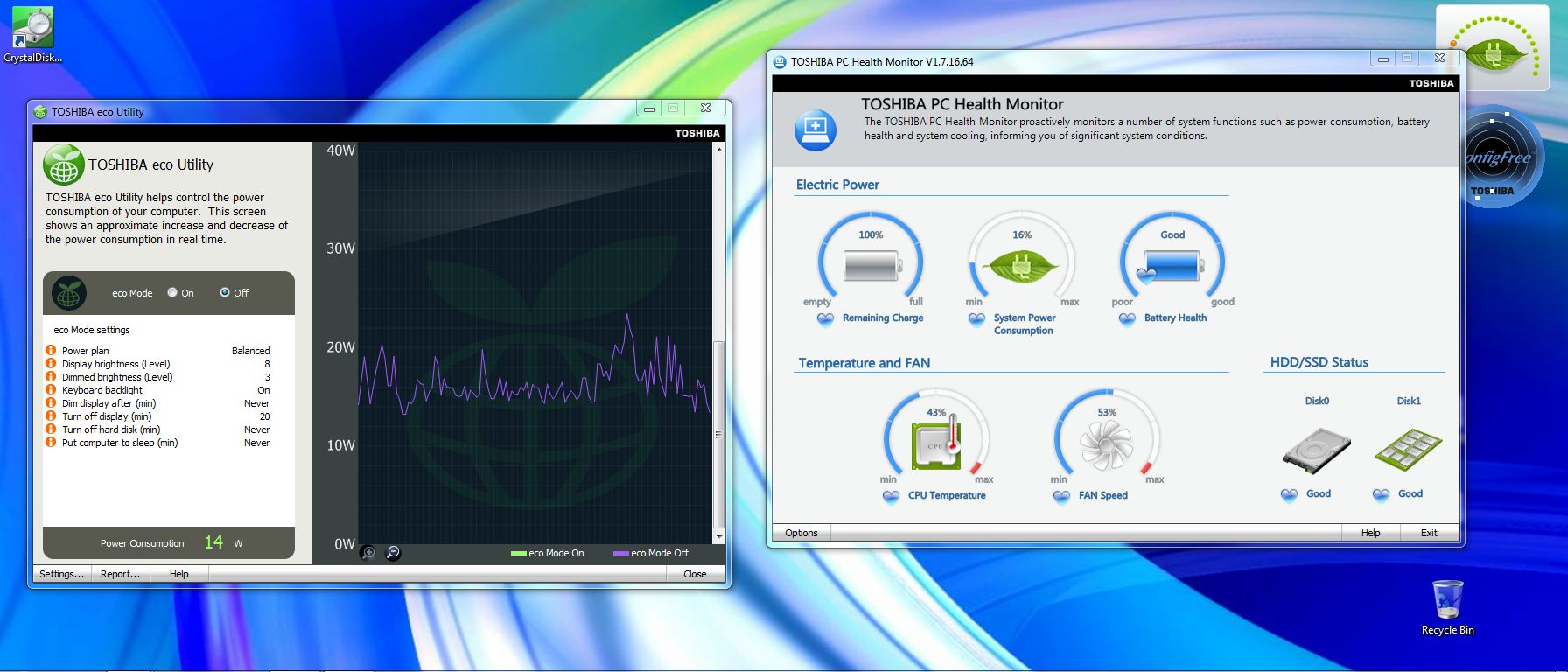Screen dimensions: 1568x672
Task: Zoom out on the power graph
Action: pyautogui.click(x=393, y=552)
